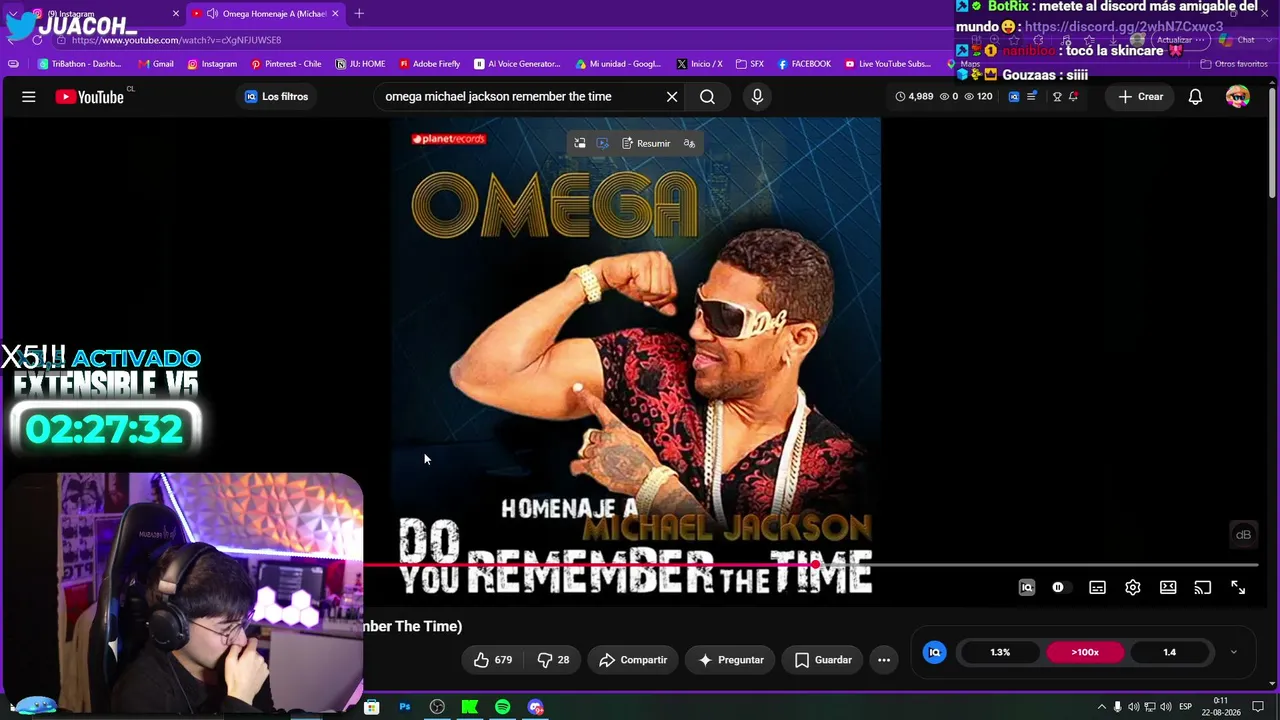Open the Adobe Firefly bookmark
Image resolution: width=1280 pixels, height=720 pixels.
click(x=429, y=64)
